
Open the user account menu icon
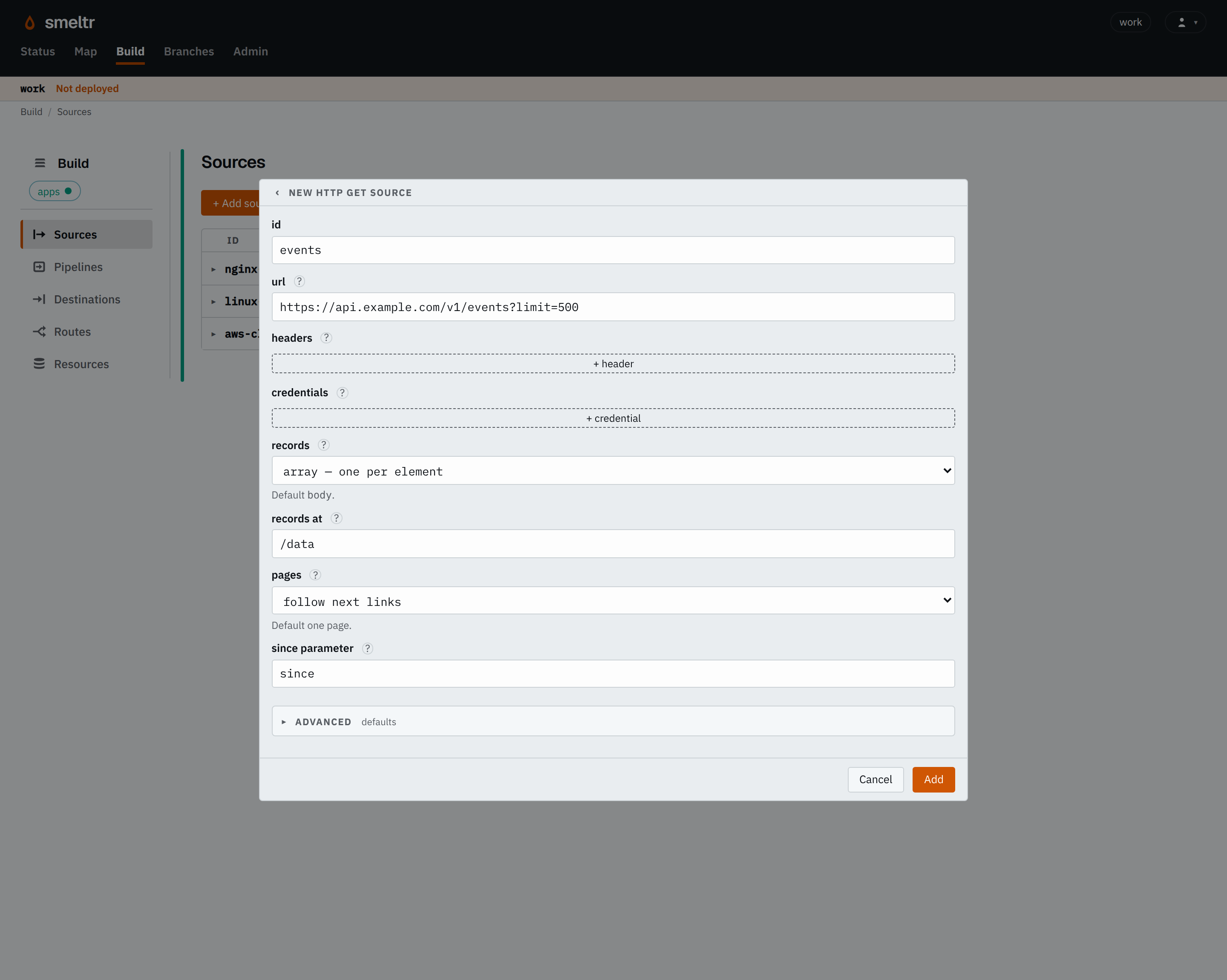point(1185,22)
